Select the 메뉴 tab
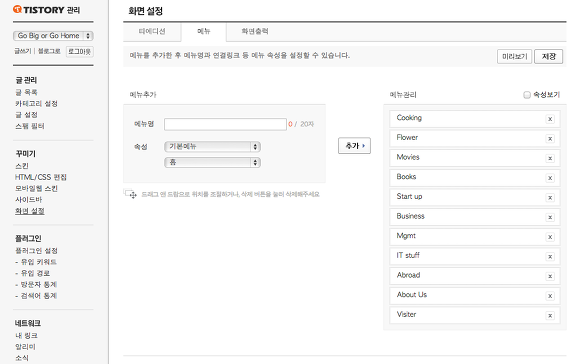This screenshot has width=580, height=364. pyautogui.click(x=203, y=31)
